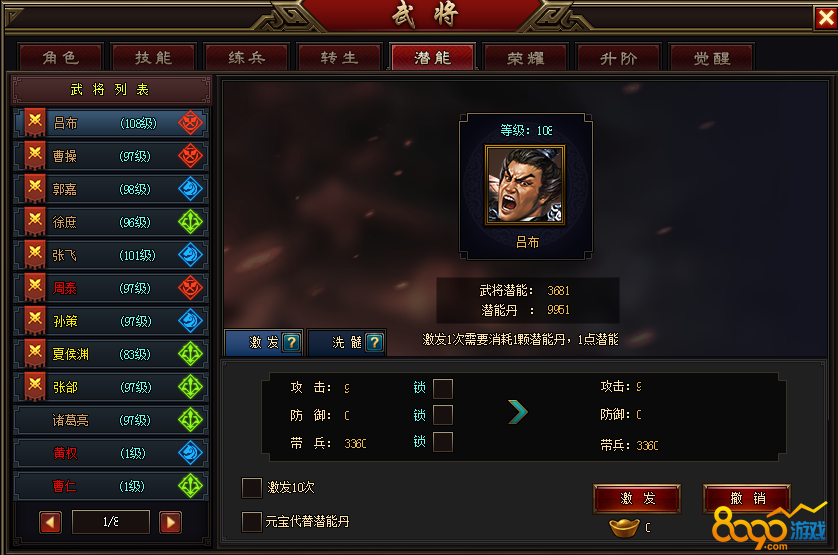Click the teal chevron between stat panels
838x555 pixels.
click(517, 412)
